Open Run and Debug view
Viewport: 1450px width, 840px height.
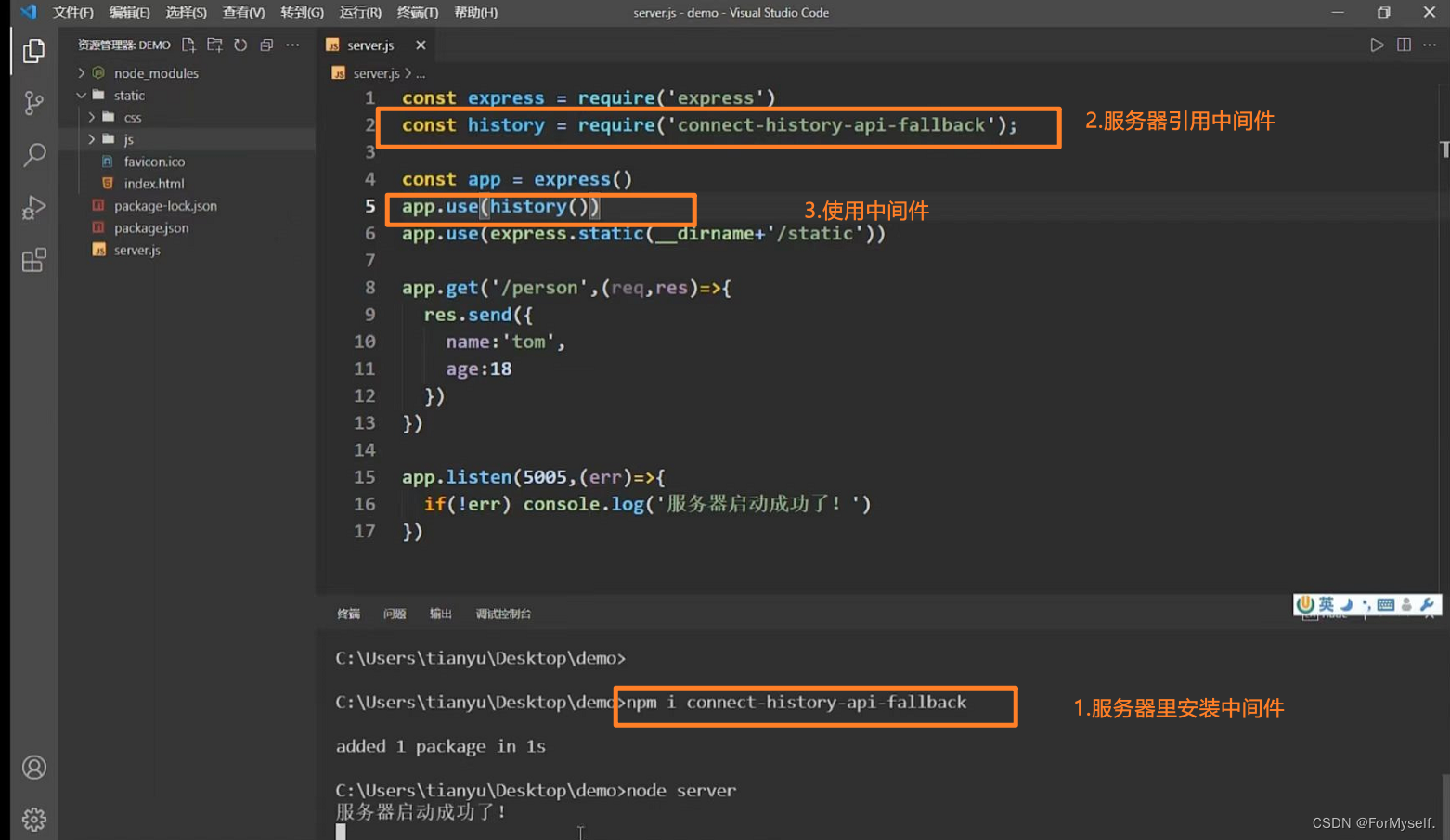[x=33, y=207]
